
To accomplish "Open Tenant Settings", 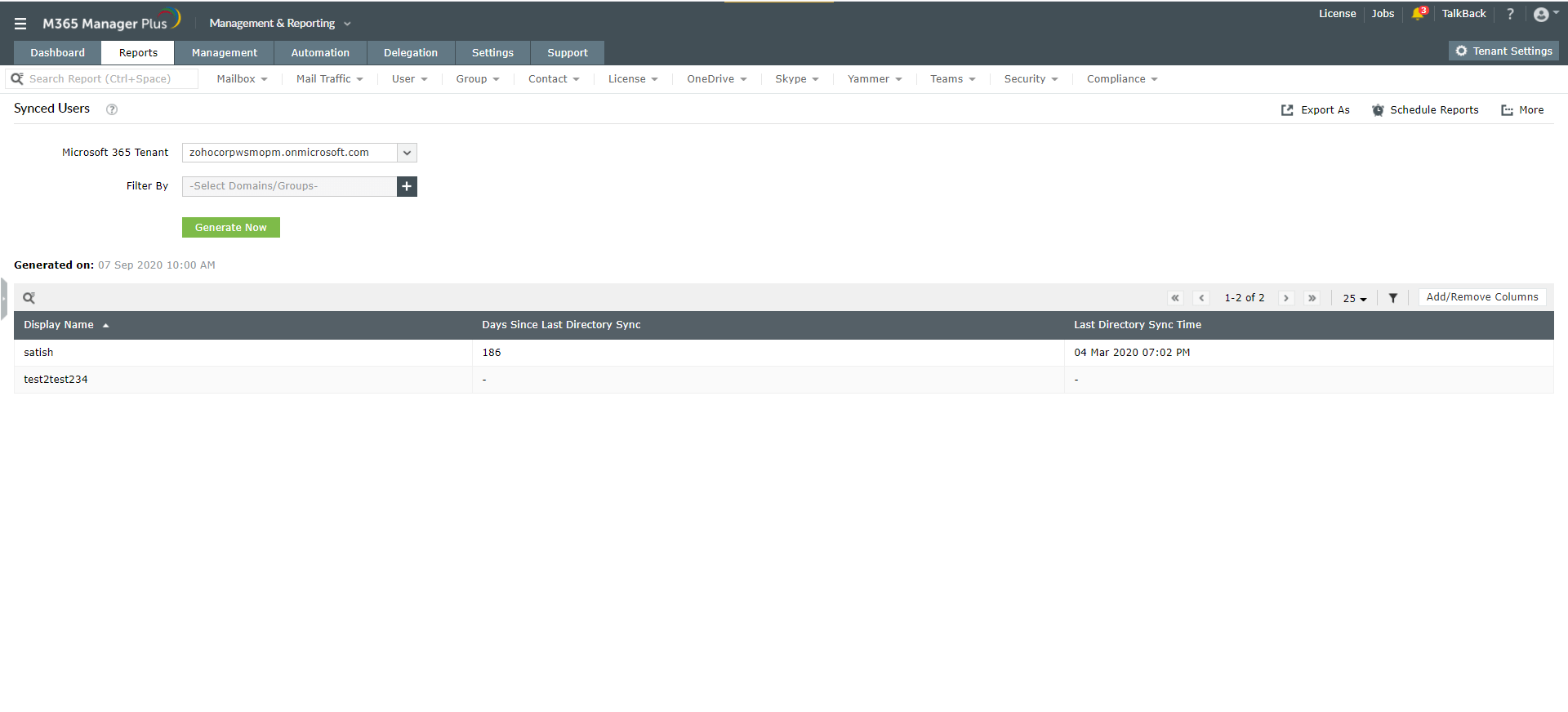I will click(x=1503, y=51).
